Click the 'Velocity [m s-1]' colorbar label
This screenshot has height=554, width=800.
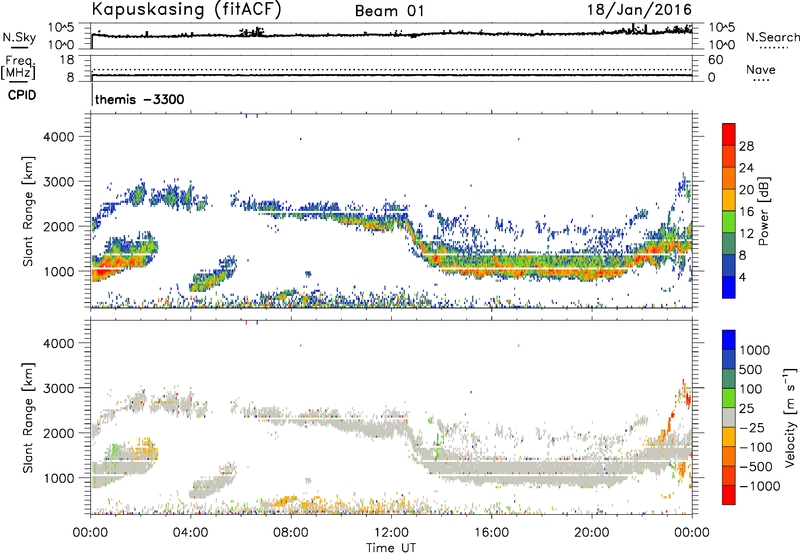pos(790,417)
